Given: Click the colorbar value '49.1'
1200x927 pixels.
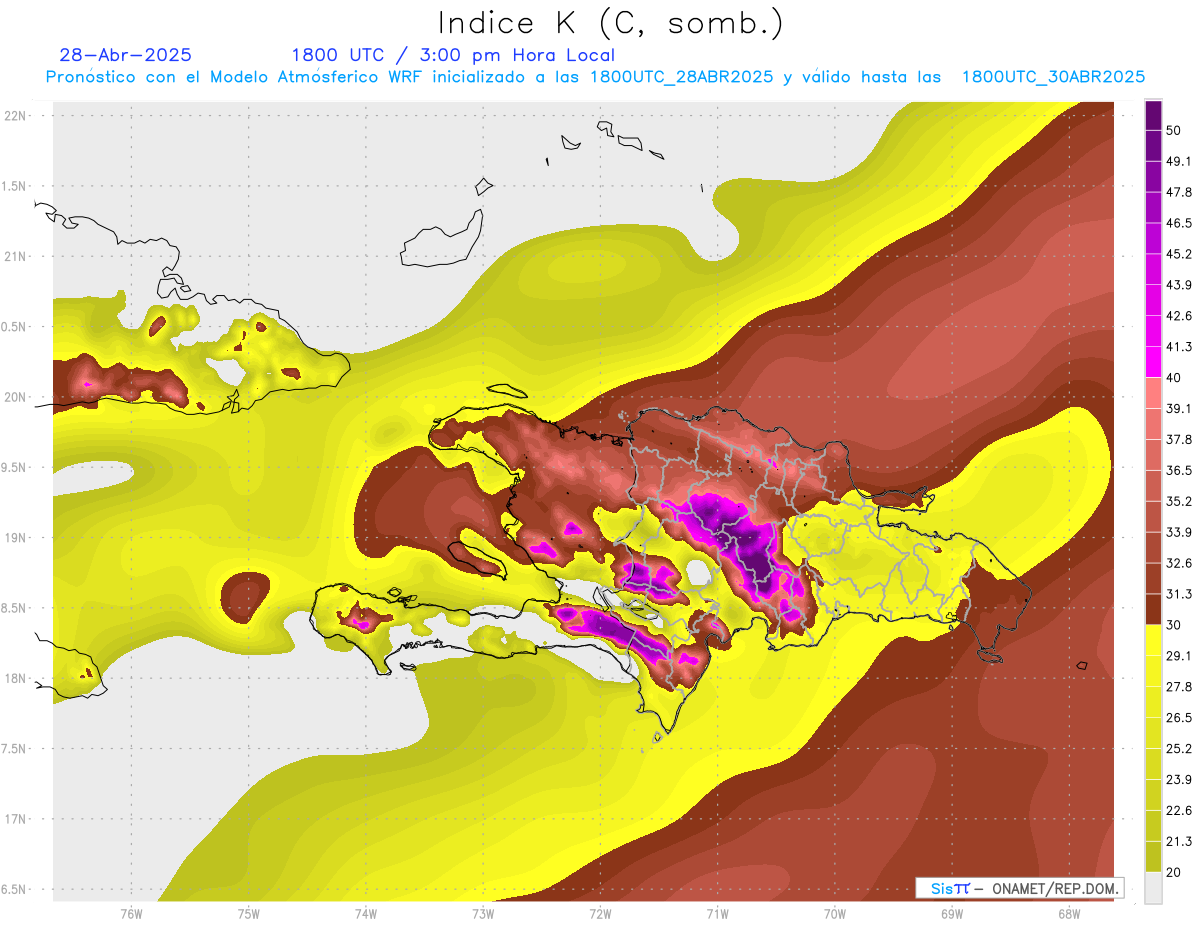Looking at the screenshot, I should (x=1178, y=162).
